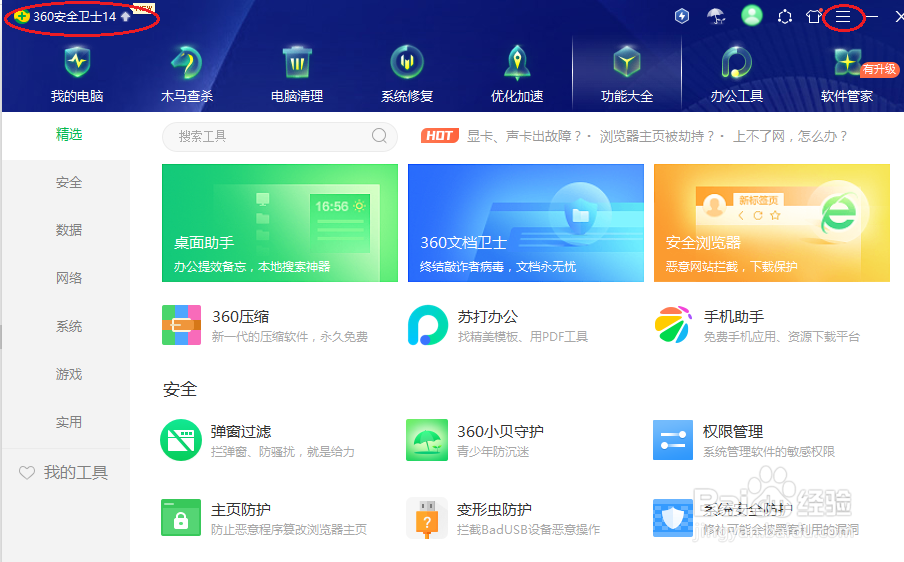Click the 弹窗过滤 icon
Screen dimensions: 904x562
tap(181, 440)
